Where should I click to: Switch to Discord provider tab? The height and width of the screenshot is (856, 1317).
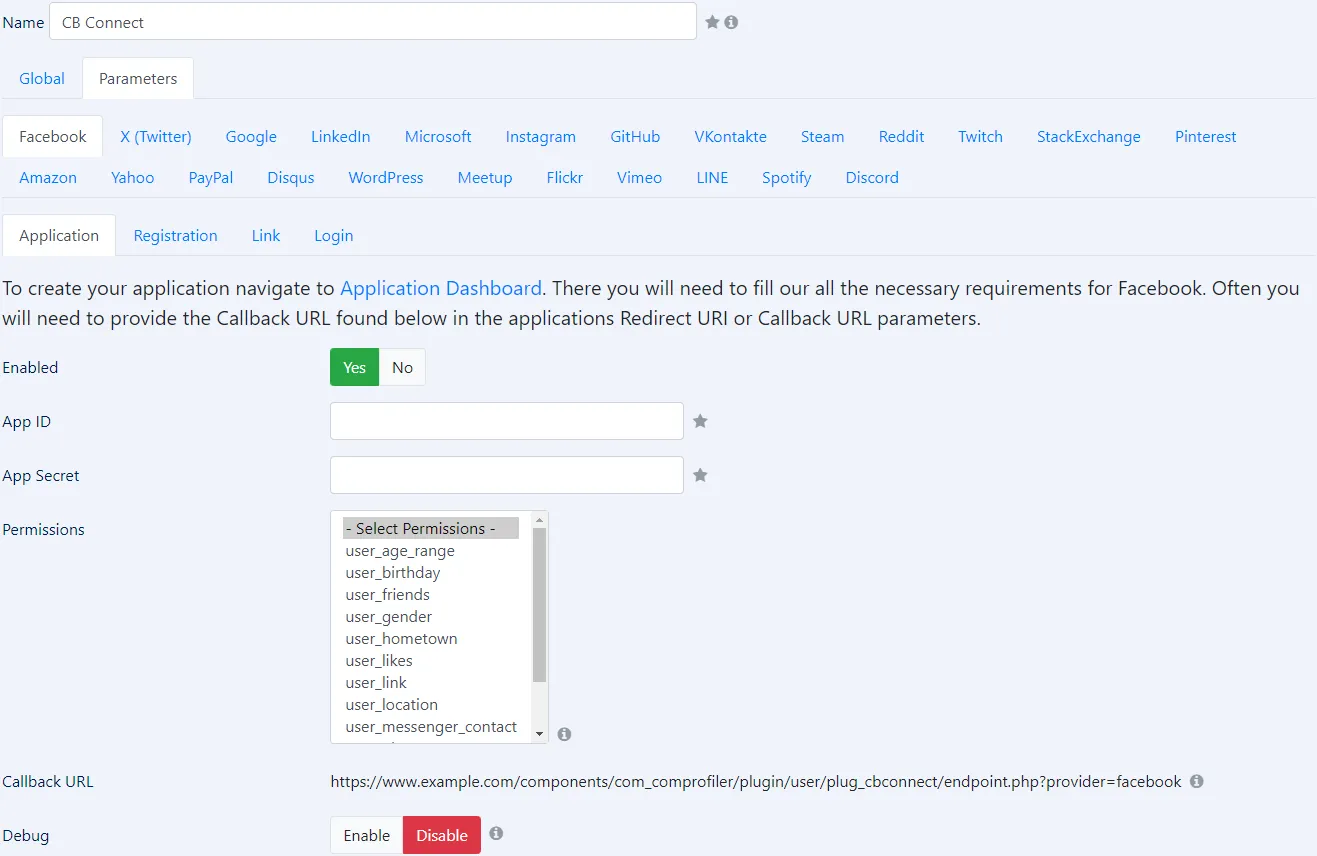(872, 177)
